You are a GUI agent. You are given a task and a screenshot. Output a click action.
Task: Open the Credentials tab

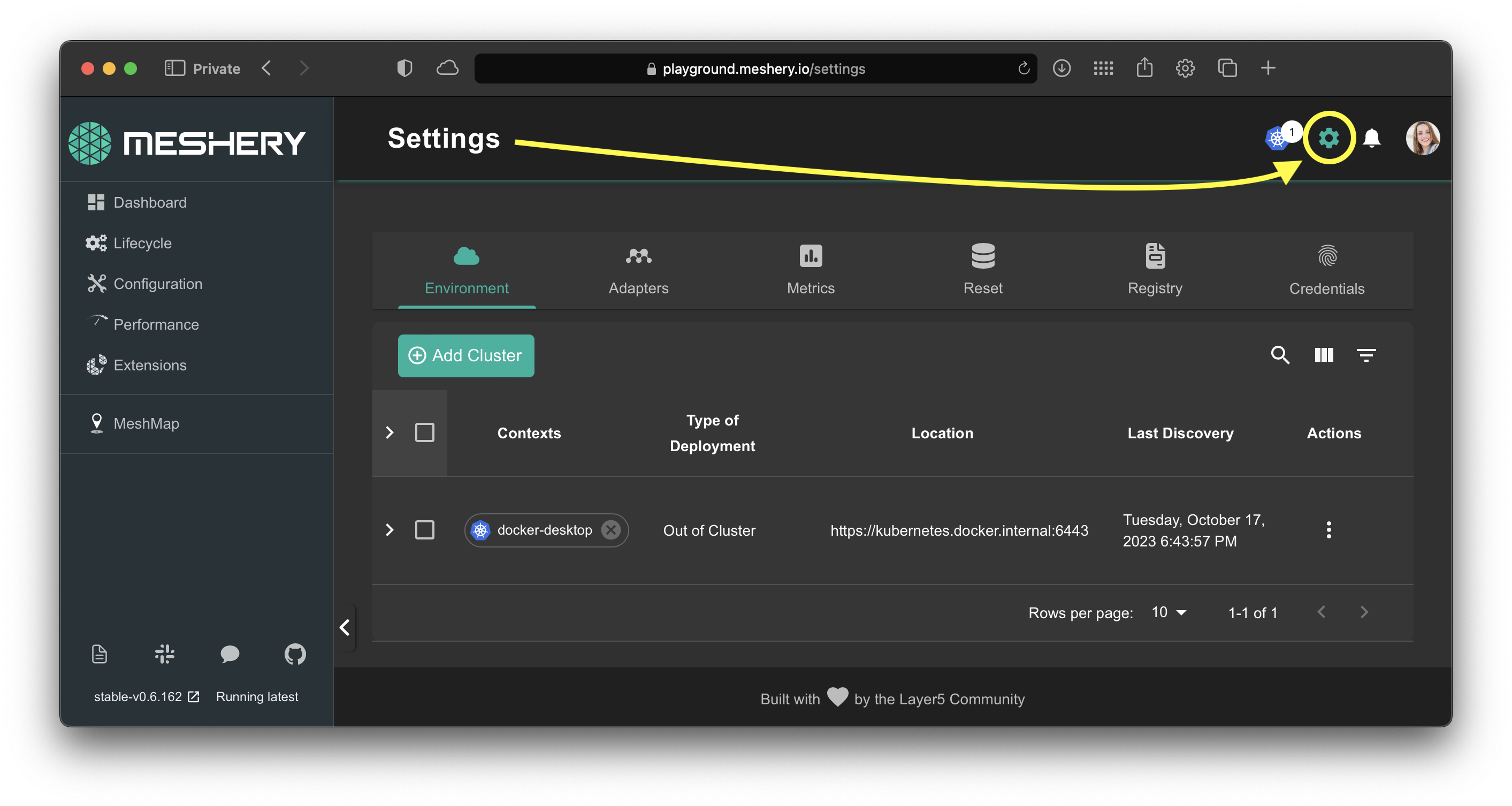[x=1326, y=270]
